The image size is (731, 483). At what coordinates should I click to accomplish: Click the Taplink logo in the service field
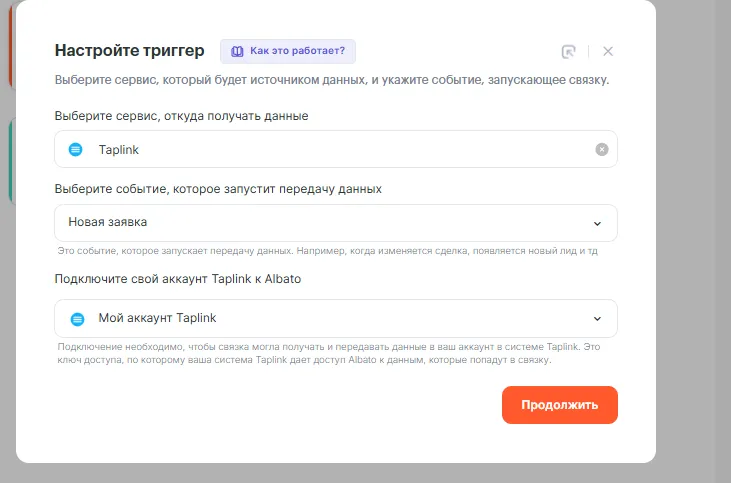76,149
